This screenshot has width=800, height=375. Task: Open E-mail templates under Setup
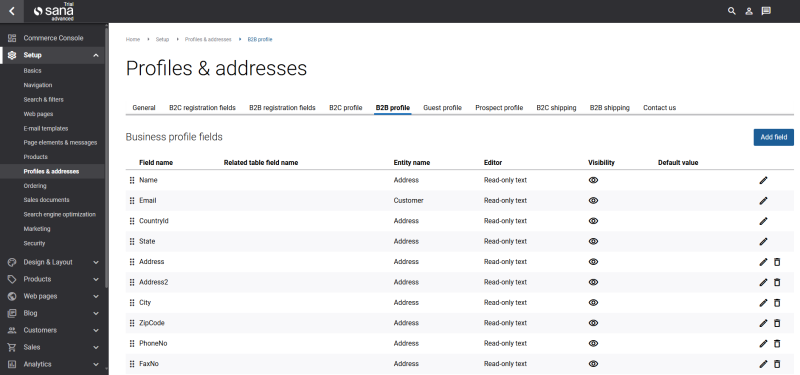(45, 129)
